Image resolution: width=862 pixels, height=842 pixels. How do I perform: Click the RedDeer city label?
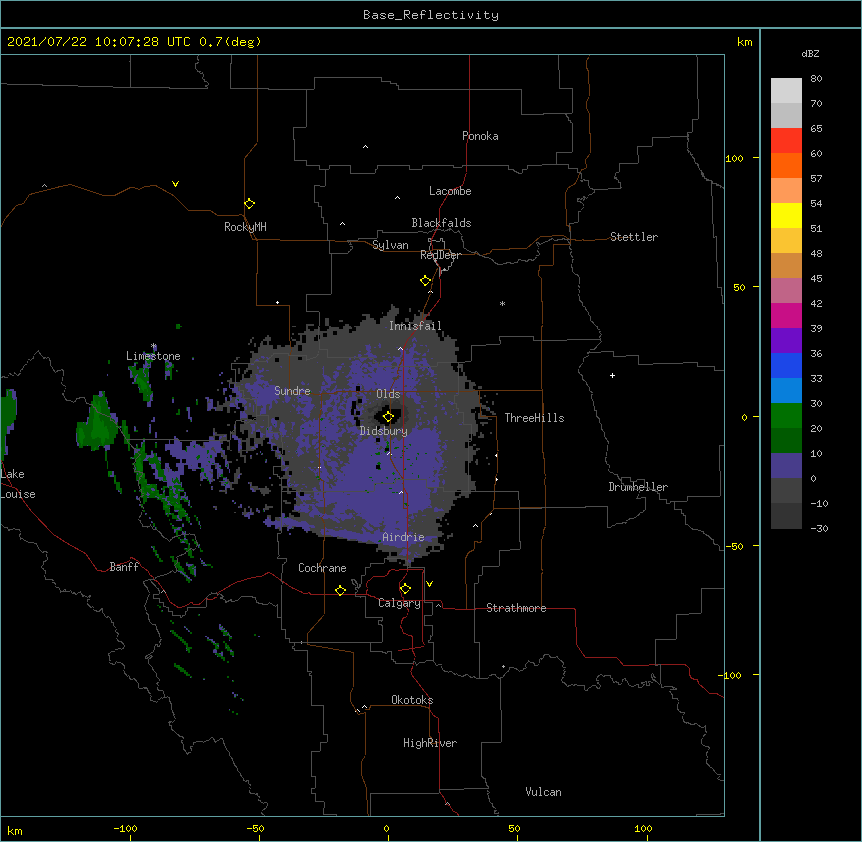(440, 255)
